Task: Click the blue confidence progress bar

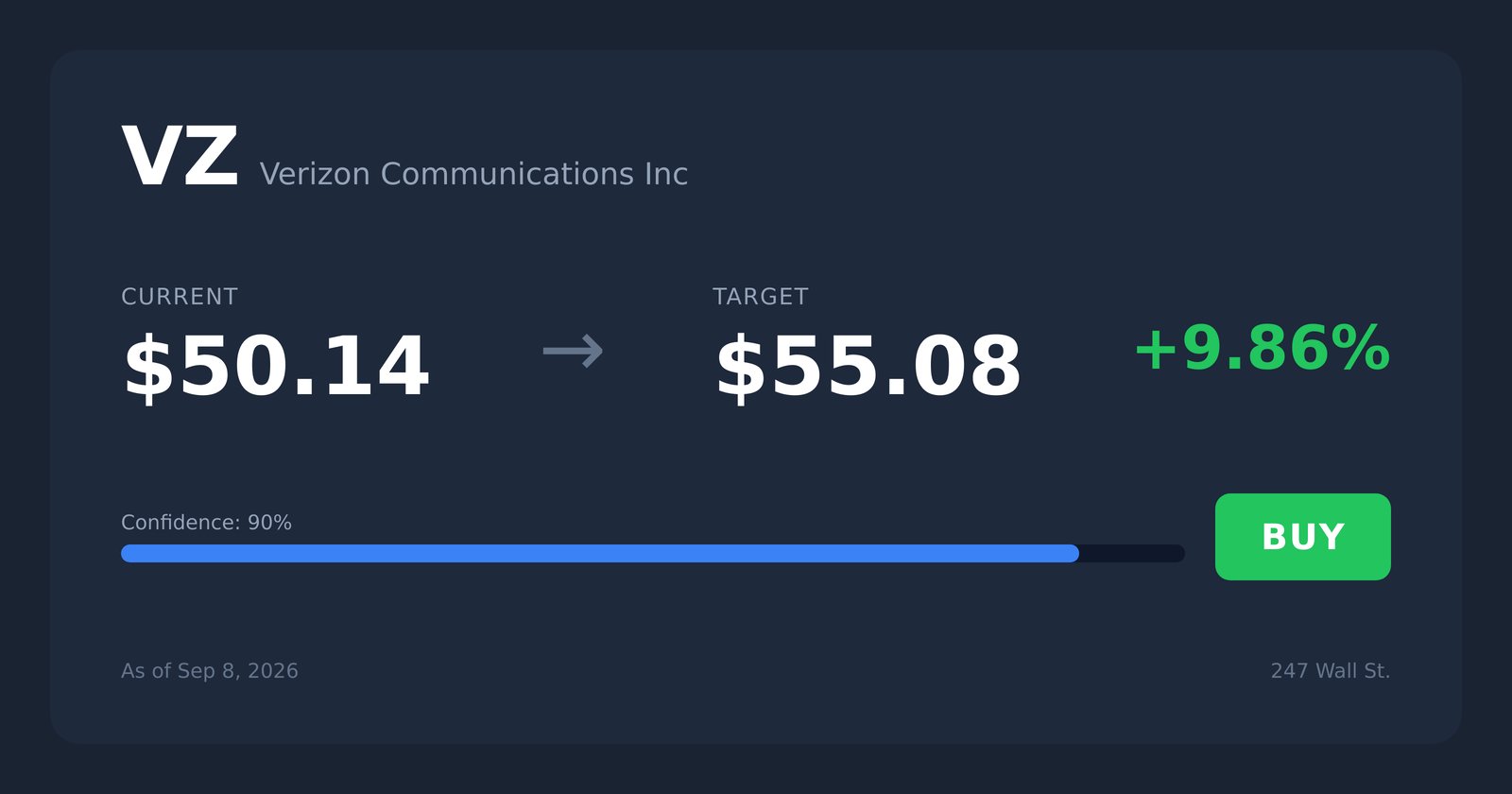Action: click(x=600, y=553)
